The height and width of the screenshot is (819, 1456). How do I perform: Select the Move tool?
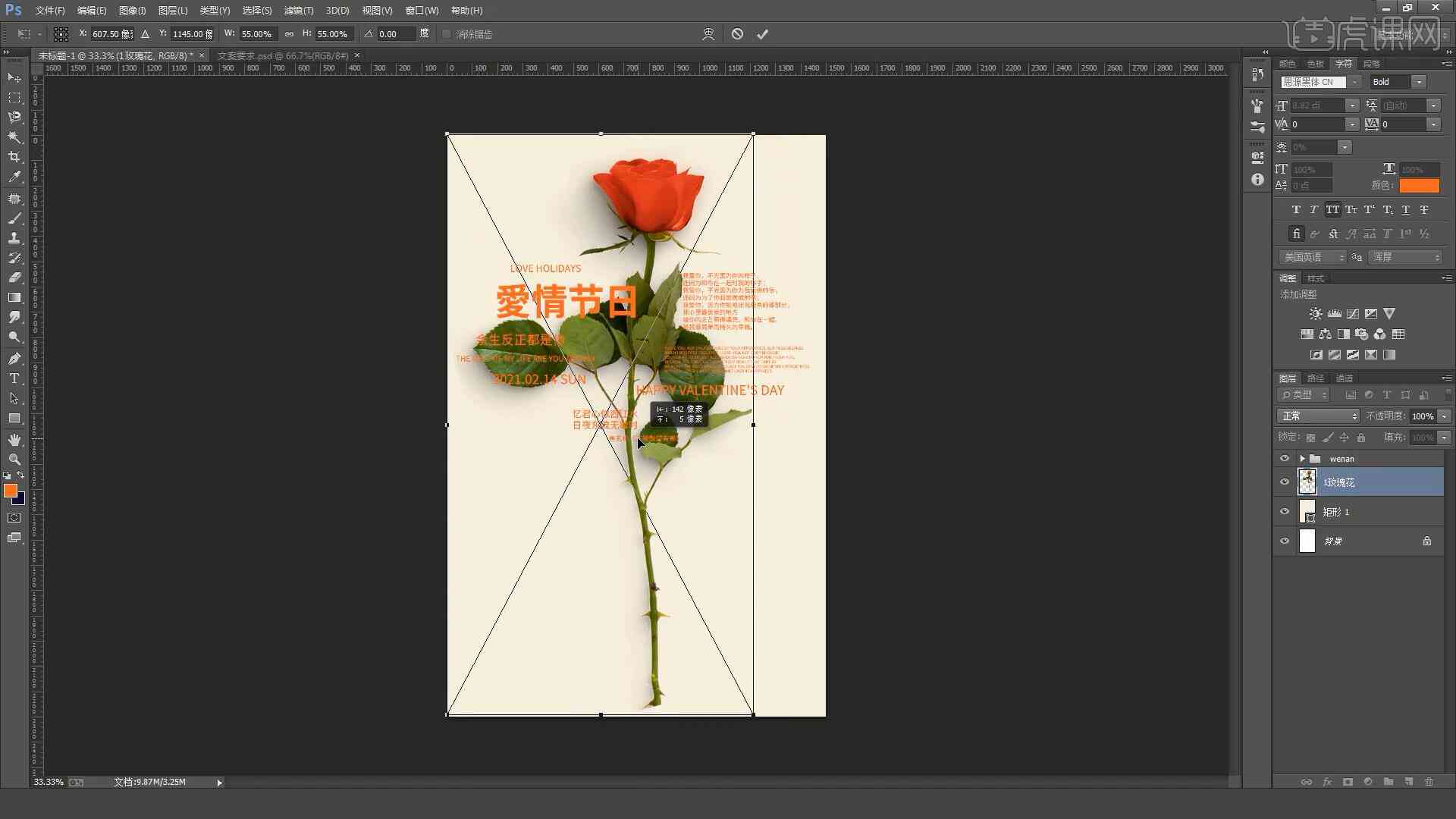[x=14, y=77]
